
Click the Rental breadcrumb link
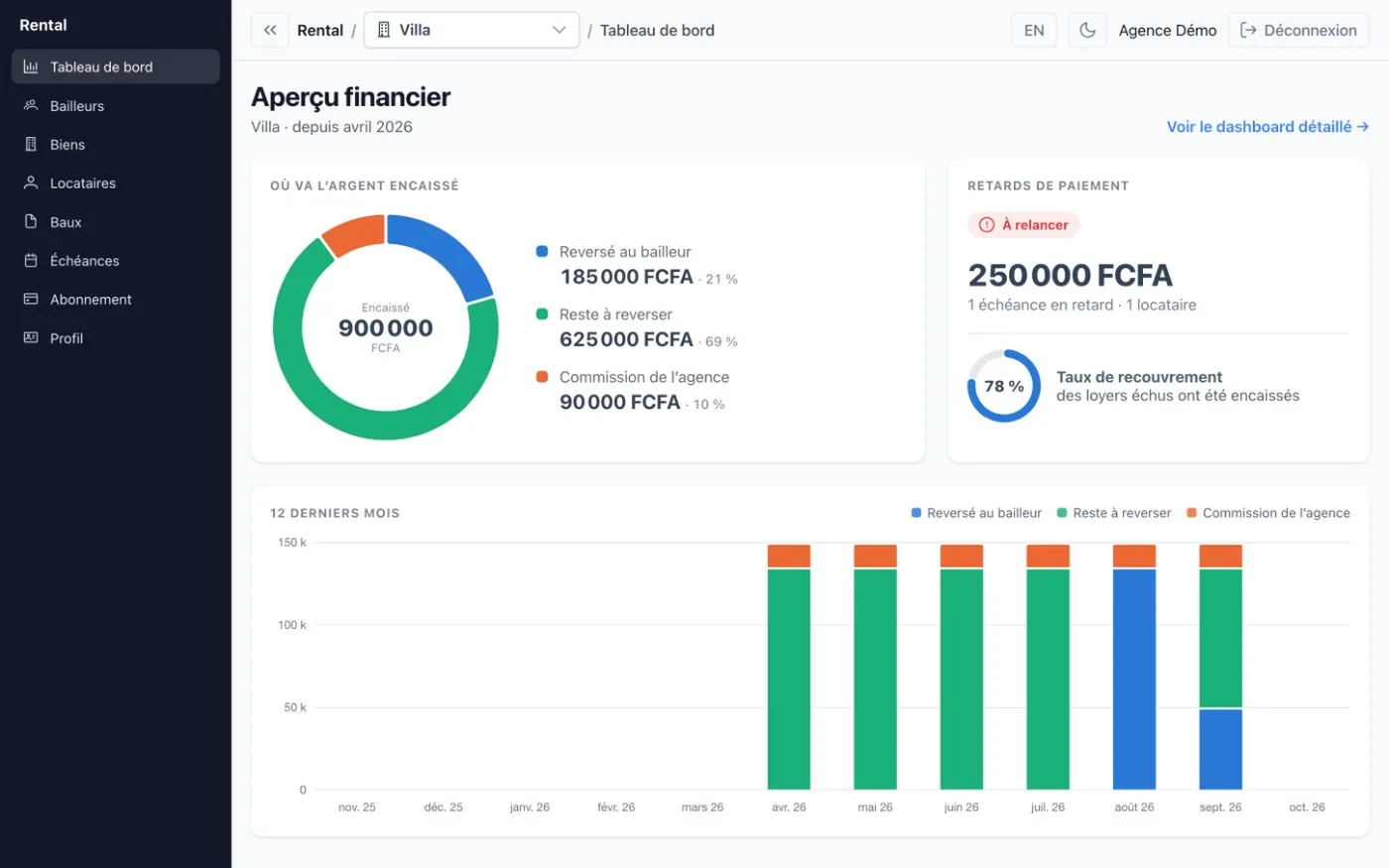click(320, 31)
